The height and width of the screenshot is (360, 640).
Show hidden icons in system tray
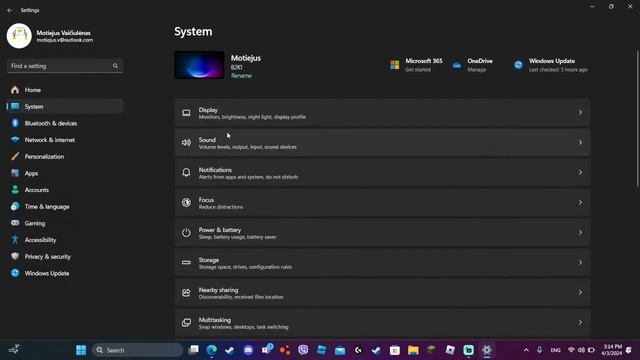point(526,350)
